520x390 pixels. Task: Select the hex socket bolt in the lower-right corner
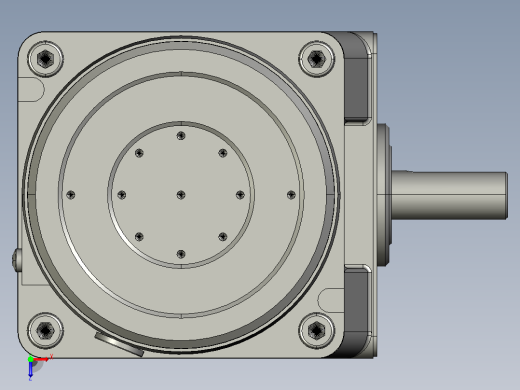tap(317, 330)
